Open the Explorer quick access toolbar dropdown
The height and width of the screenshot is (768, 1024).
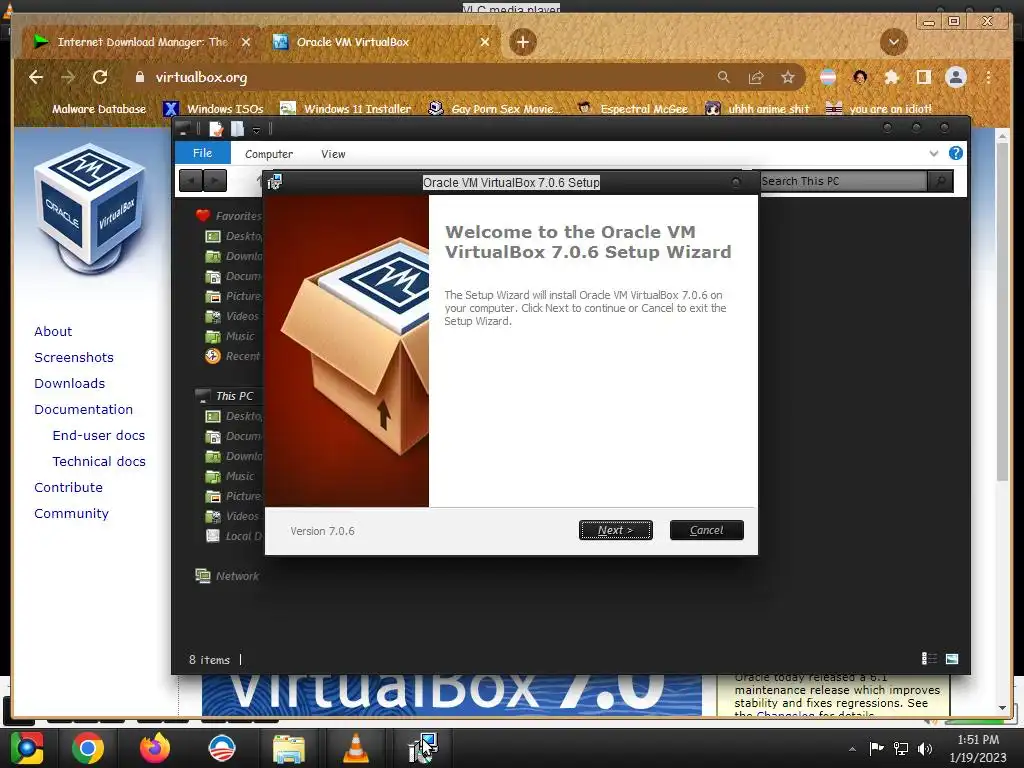click(256, 130)
